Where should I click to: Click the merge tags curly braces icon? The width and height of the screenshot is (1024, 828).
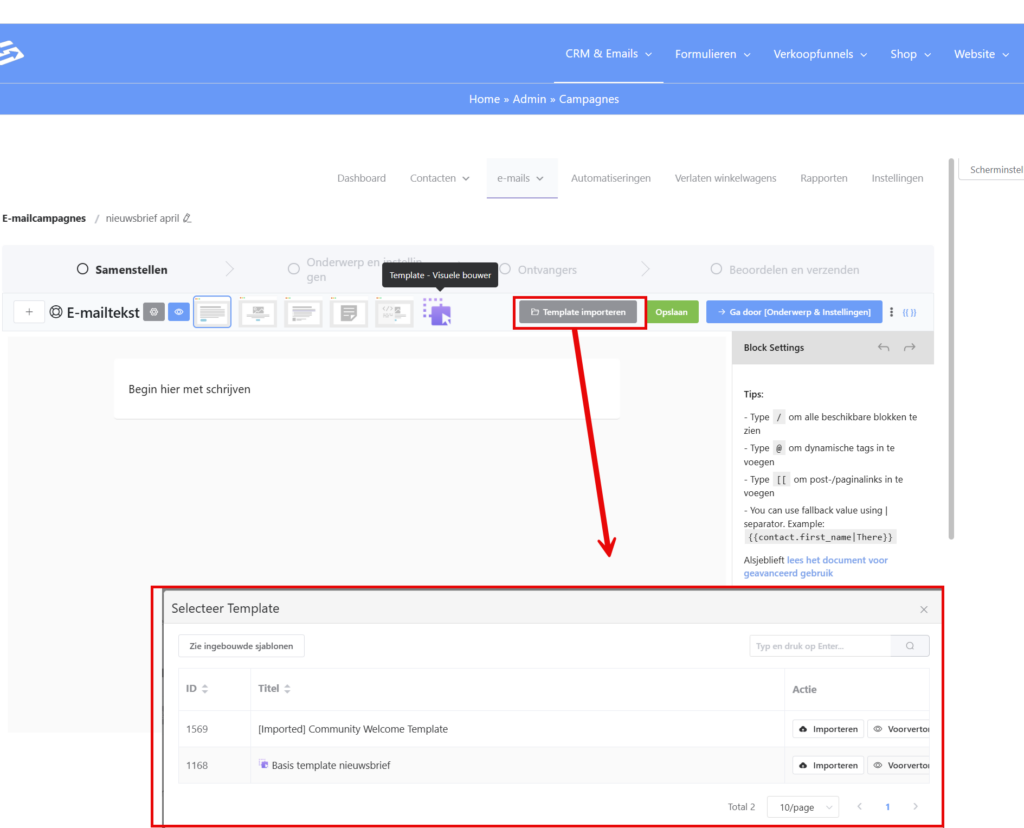click(x=909, y=312)
